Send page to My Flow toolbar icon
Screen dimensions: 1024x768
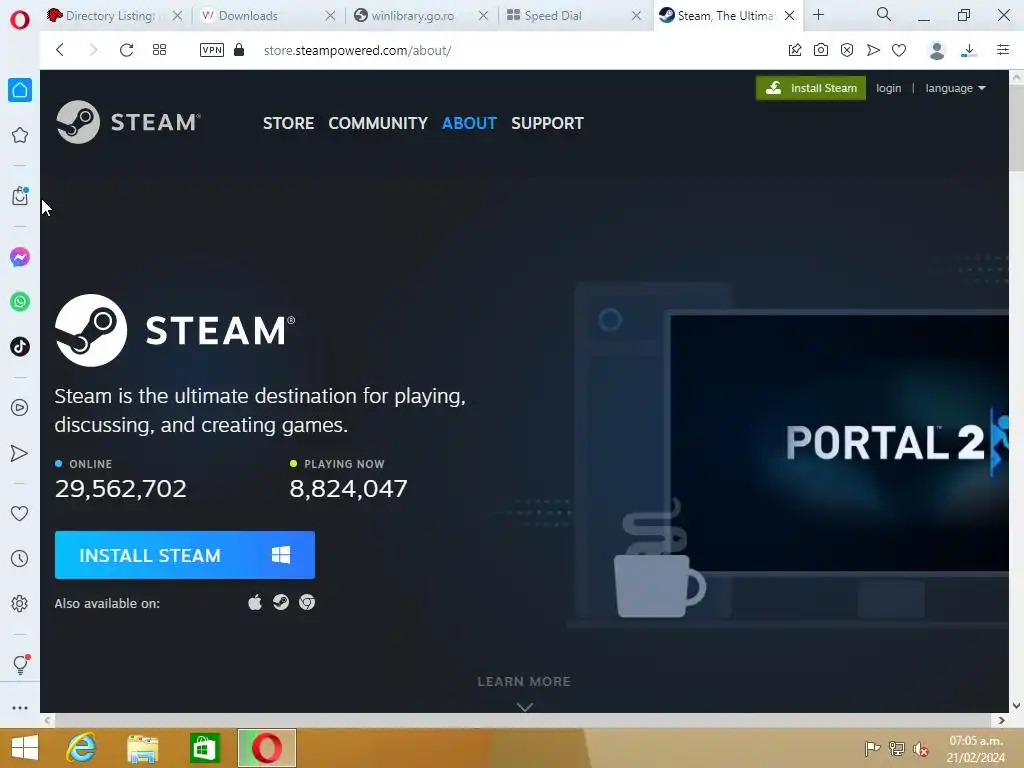point(873,50)
